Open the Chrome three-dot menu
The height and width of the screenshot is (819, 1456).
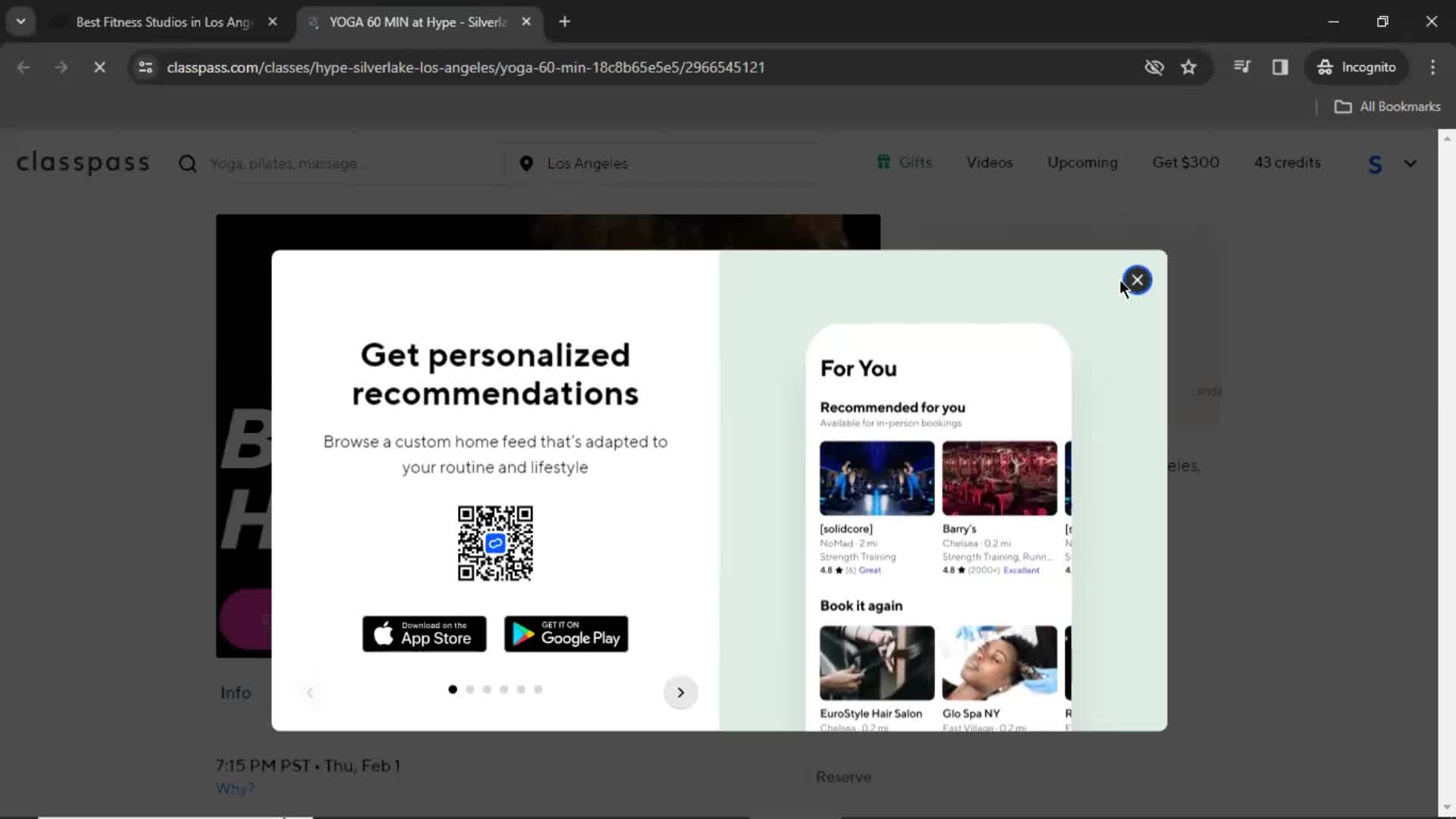coord(1432,67)
